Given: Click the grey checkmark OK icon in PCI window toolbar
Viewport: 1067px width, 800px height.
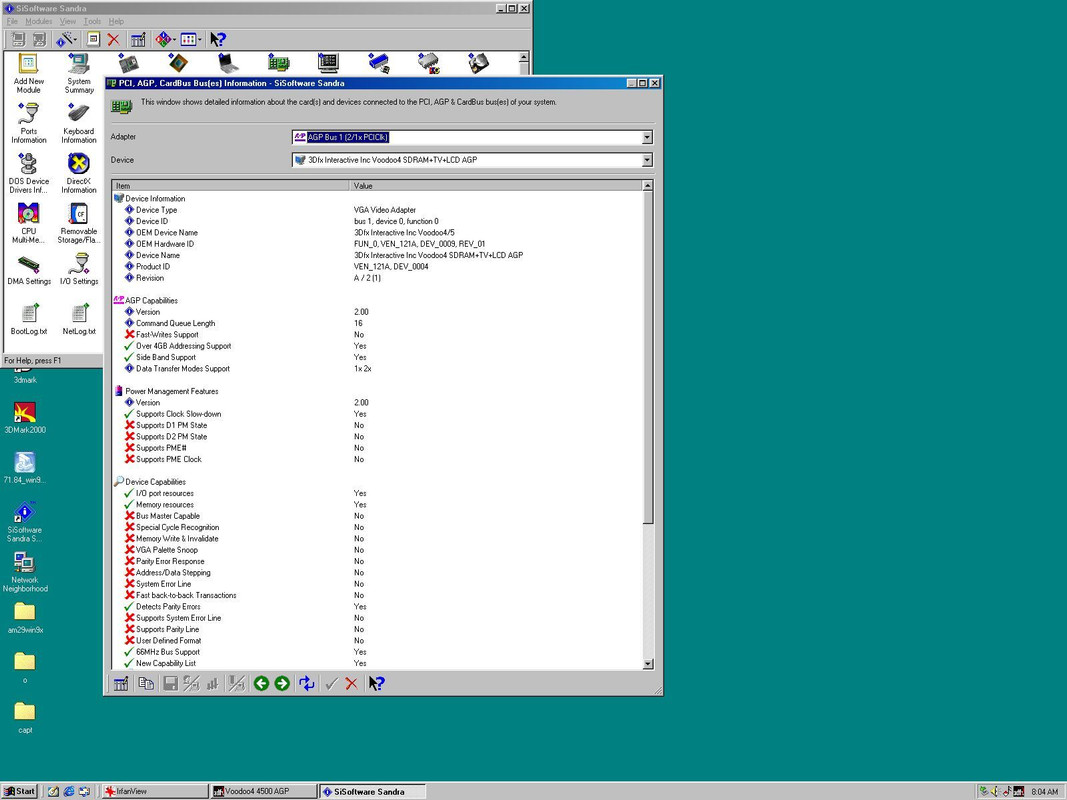Looking at the screenshot, I should pyautogui.click(x=331, y=684).
